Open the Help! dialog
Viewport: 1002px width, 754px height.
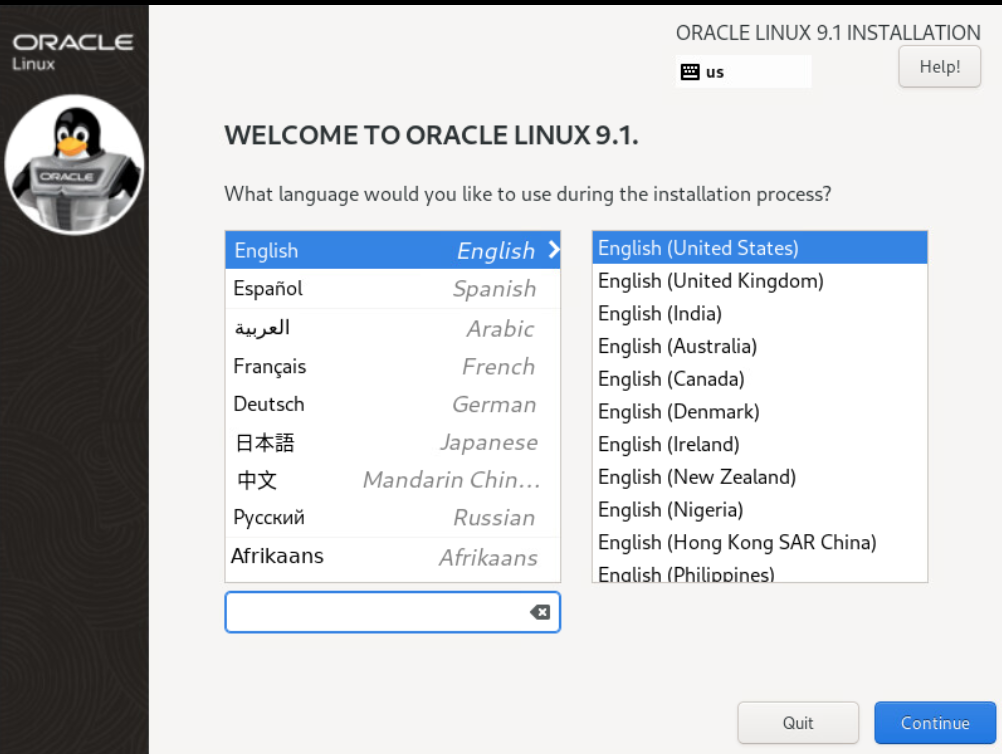coord(939,67)
